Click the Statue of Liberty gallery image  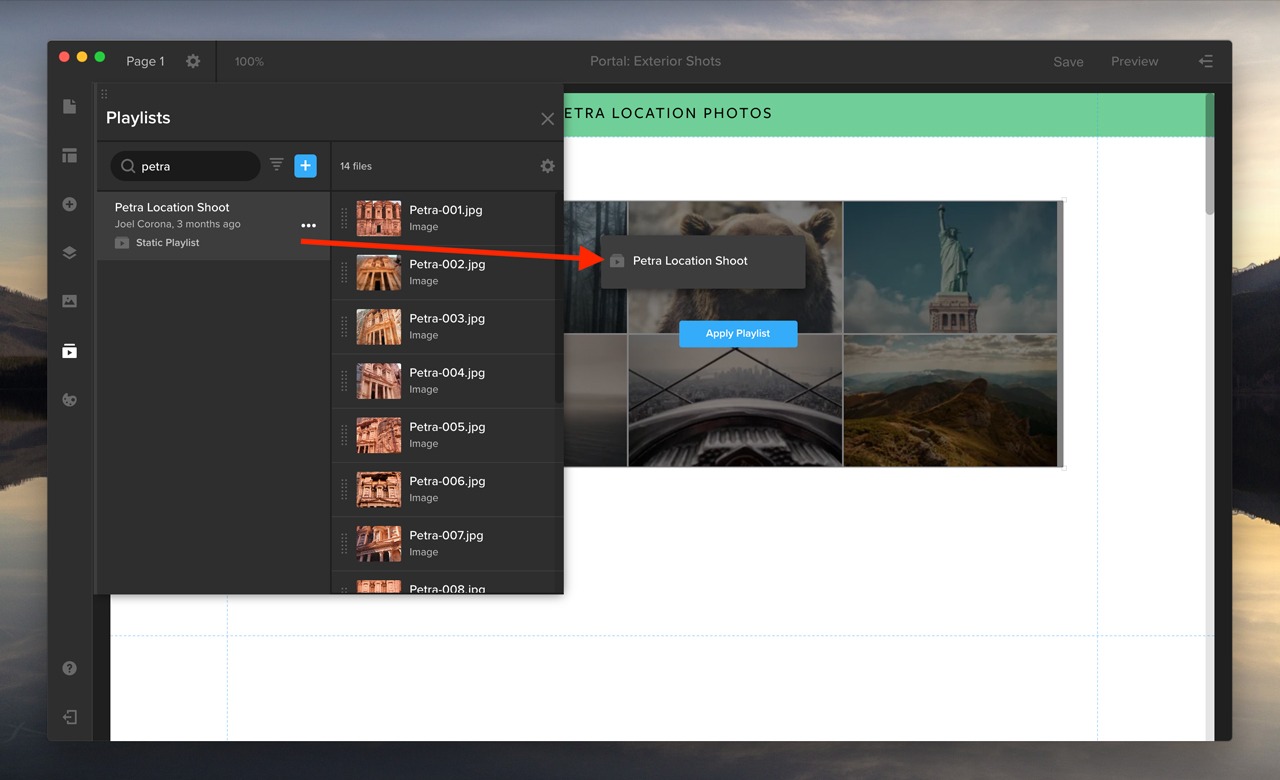[x=950, y=267]
